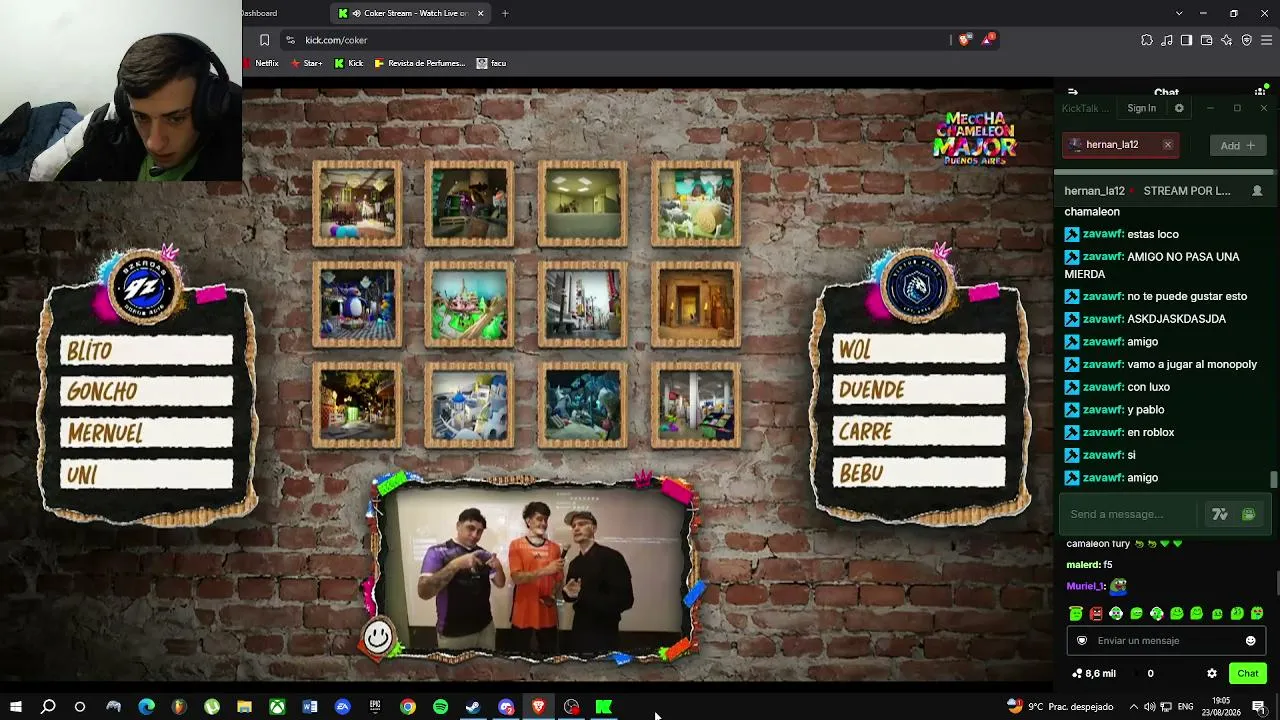The height and width of the screenshot is (720, 1280).
Task: Open the emoji picker in Kick chat
Action: click(x=1250, y=641)
